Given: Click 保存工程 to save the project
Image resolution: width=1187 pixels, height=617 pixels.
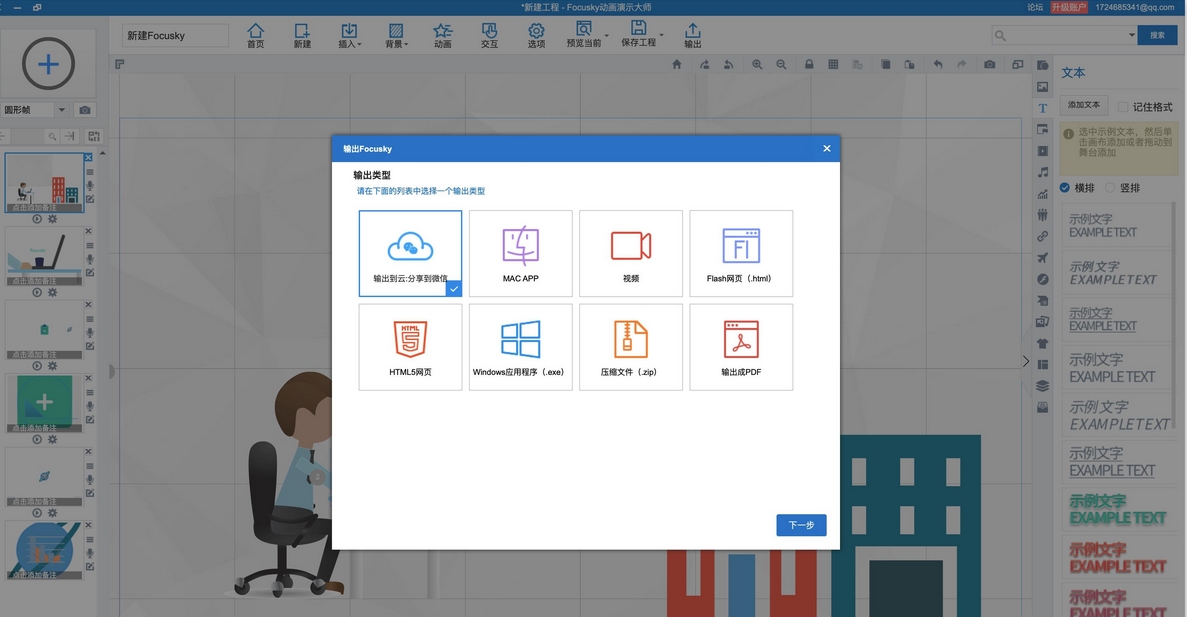Looking at the screenshot, I should click(x=639, y=34).
